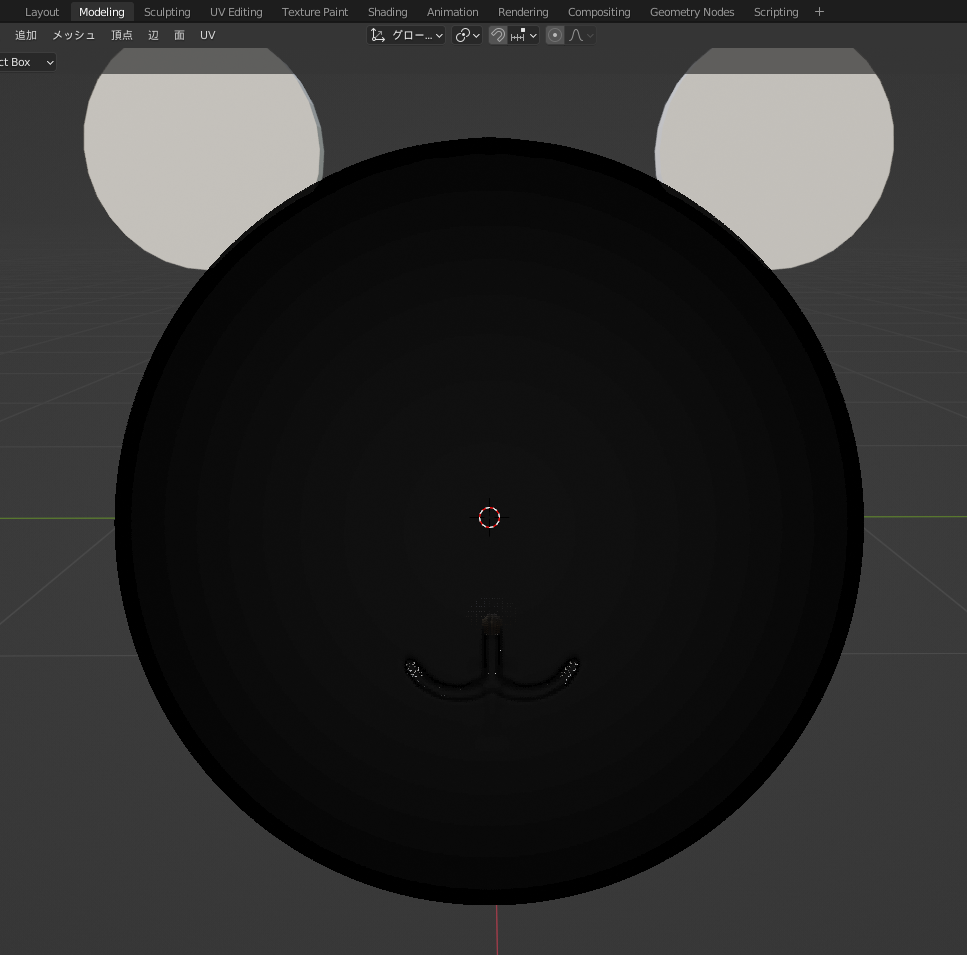Viewport: 967px width, 955px height.
Task: Expand the Select Box tool dropdown
Action: [27, 62]
